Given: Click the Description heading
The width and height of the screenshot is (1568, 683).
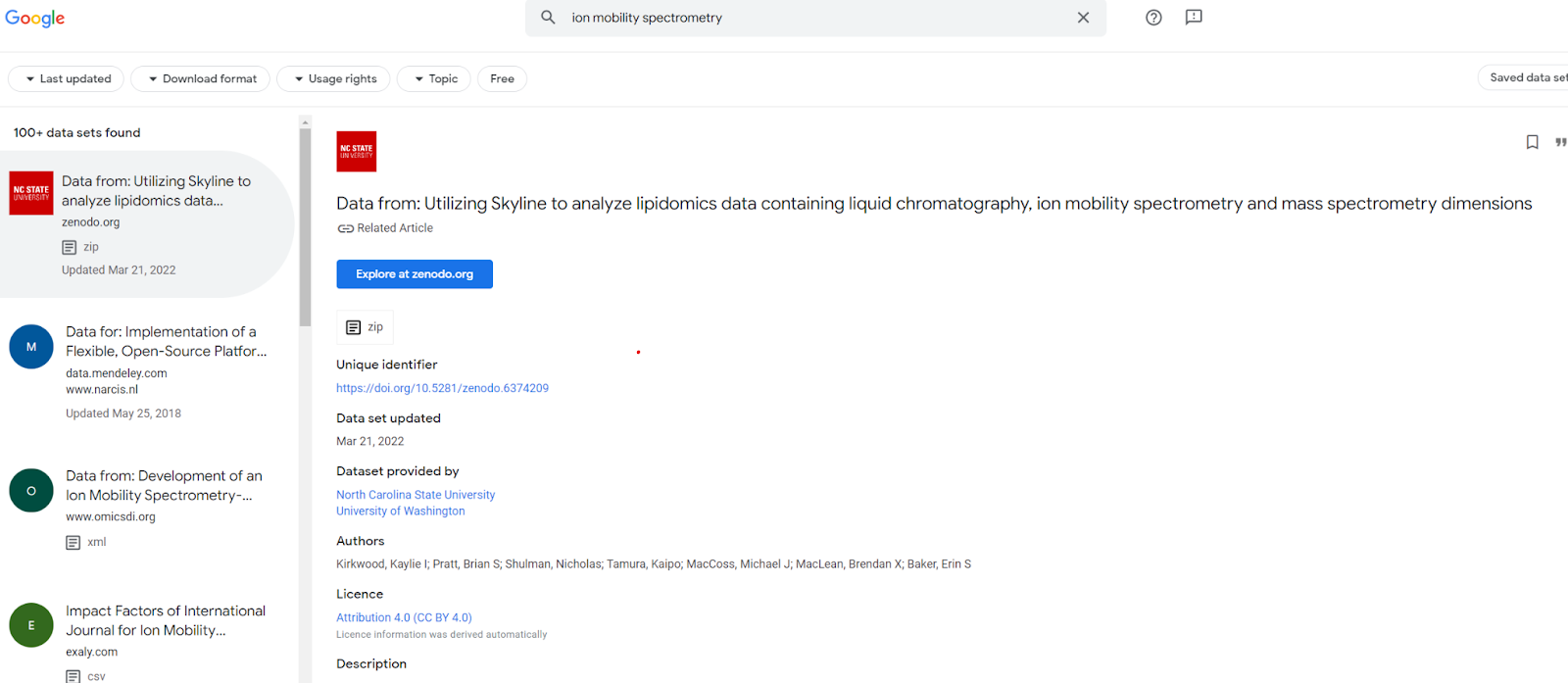Looking at the screenshot, I should click(x=371, y=663).
